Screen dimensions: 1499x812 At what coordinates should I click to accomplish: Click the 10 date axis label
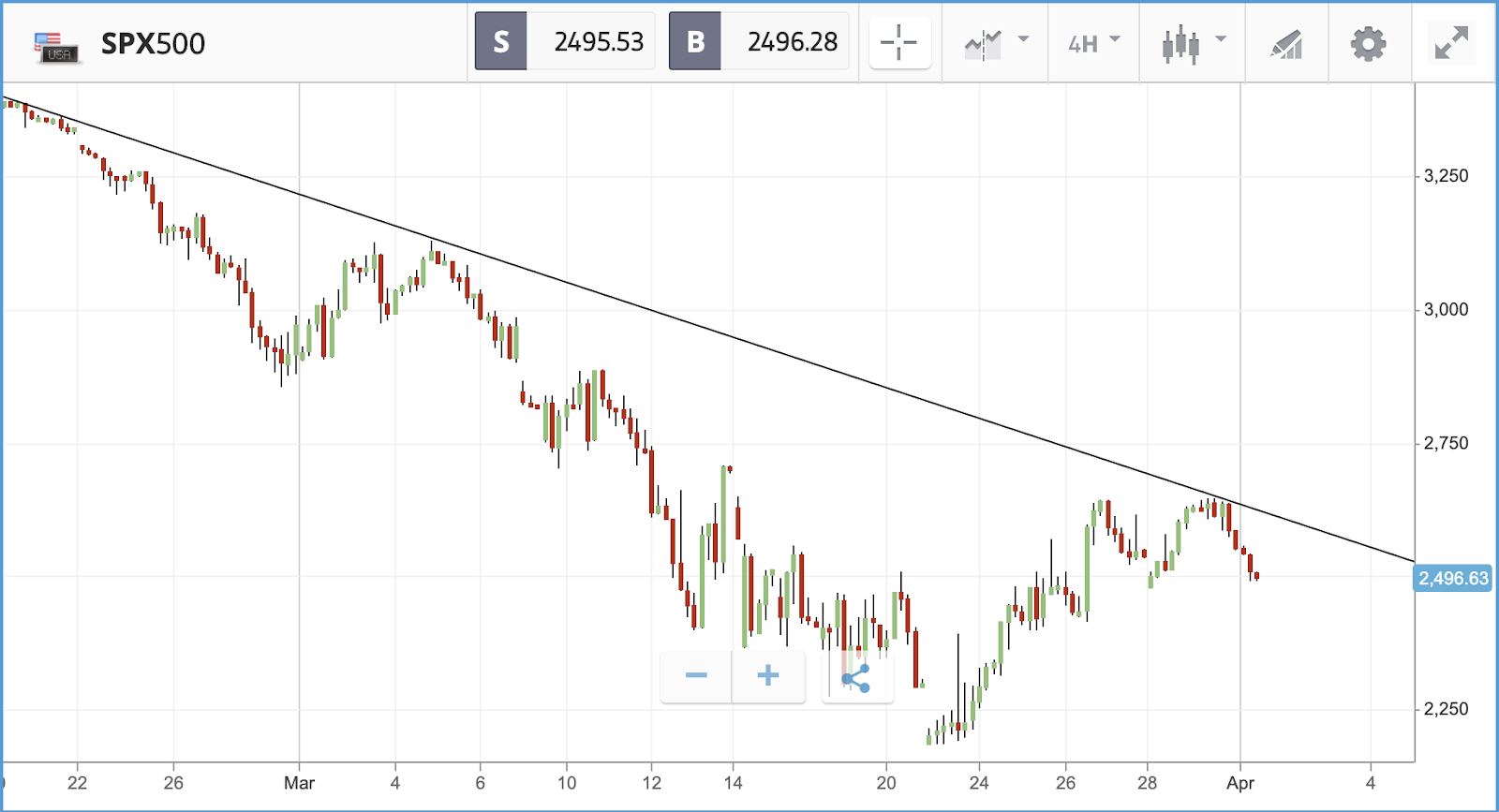coord(567,783)
